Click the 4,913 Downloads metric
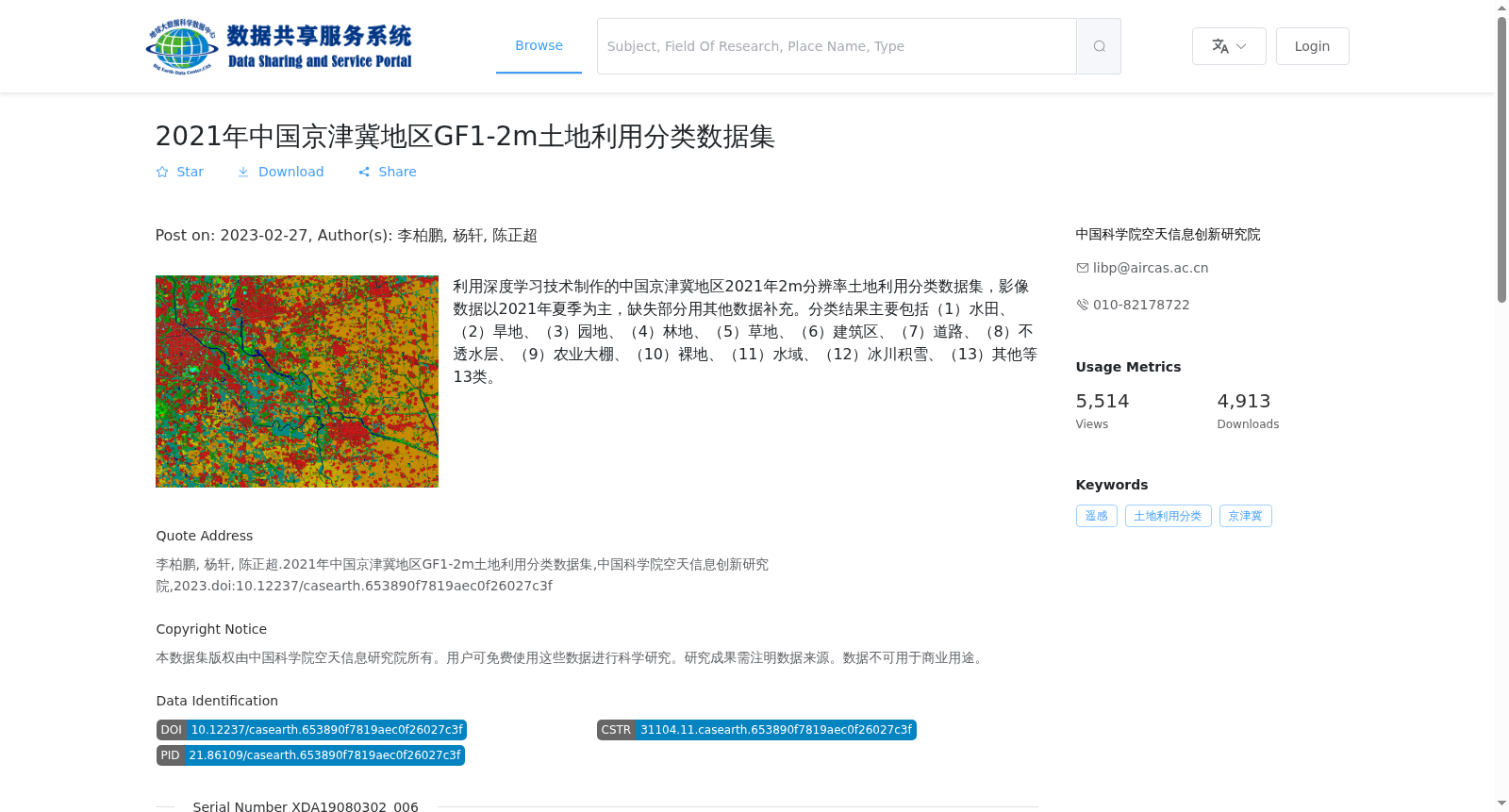Image resolution: width=1509 pixels, height=812 pixels. pos(1248,411)
